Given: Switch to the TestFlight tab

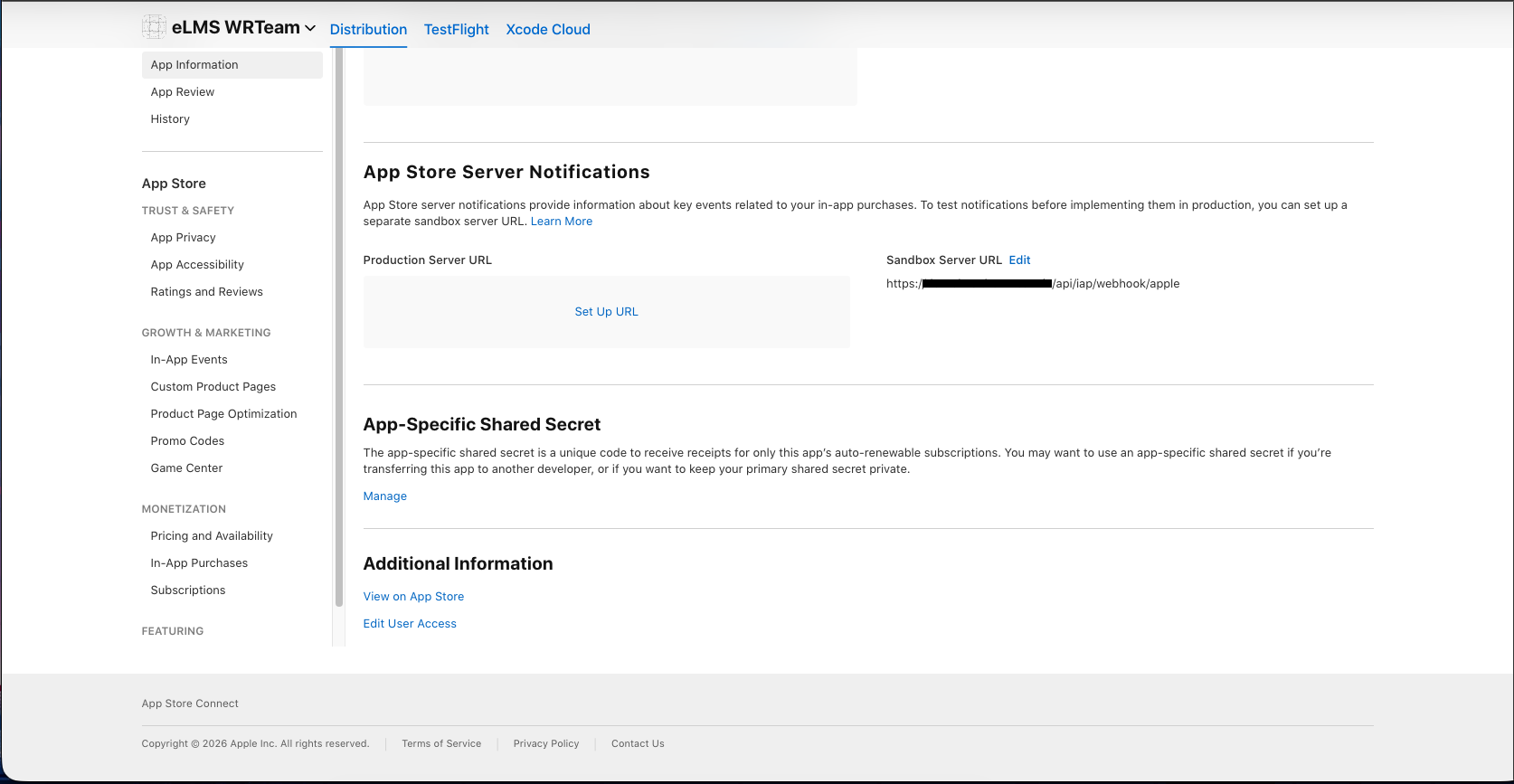Looking at the screenshot, I should click(x=457, y=29).
